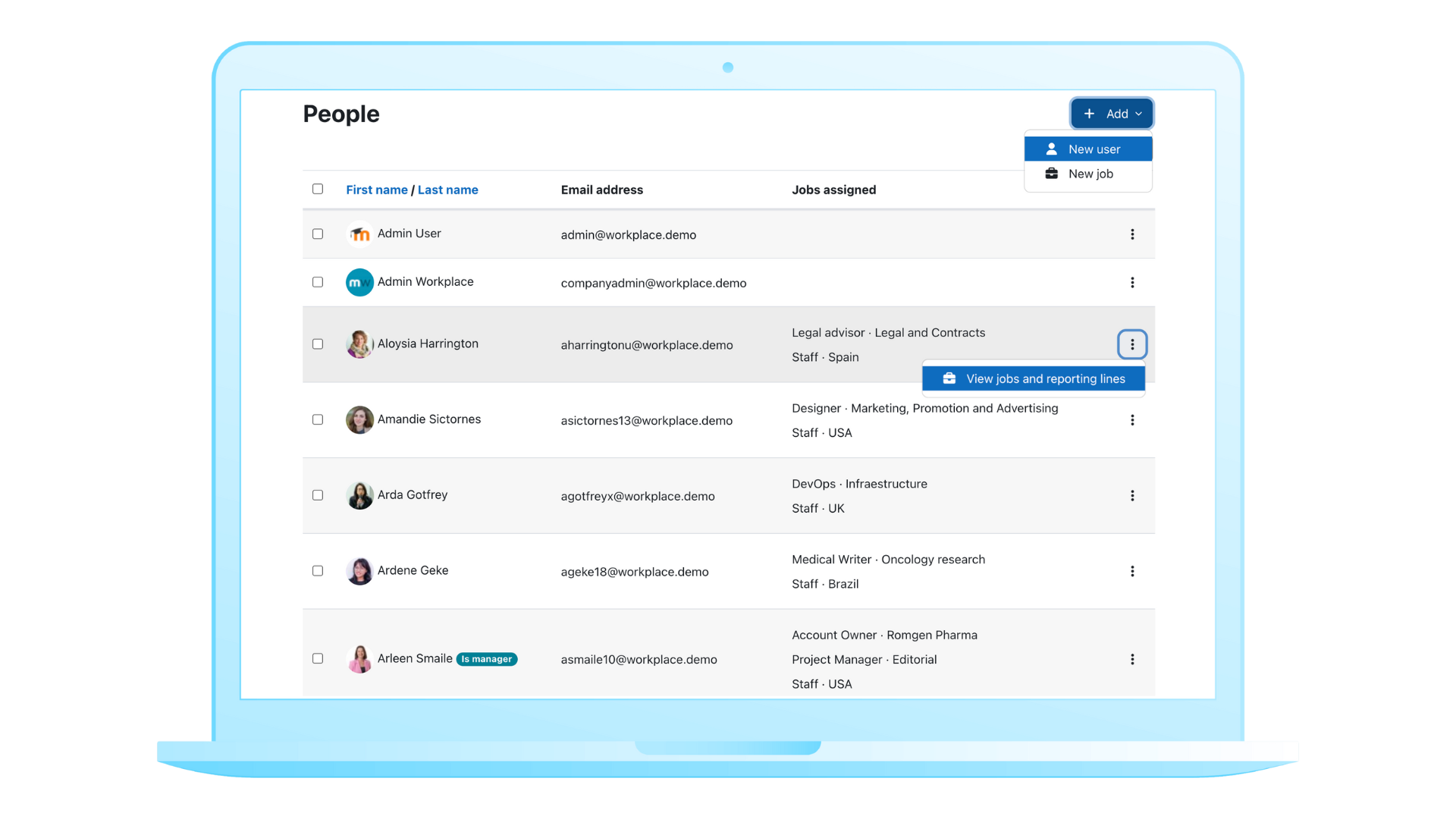Image resolution: width=1456 pixels, height=819 pixels.
Task: Check the box for Admin User
Action: coord(318,234)
